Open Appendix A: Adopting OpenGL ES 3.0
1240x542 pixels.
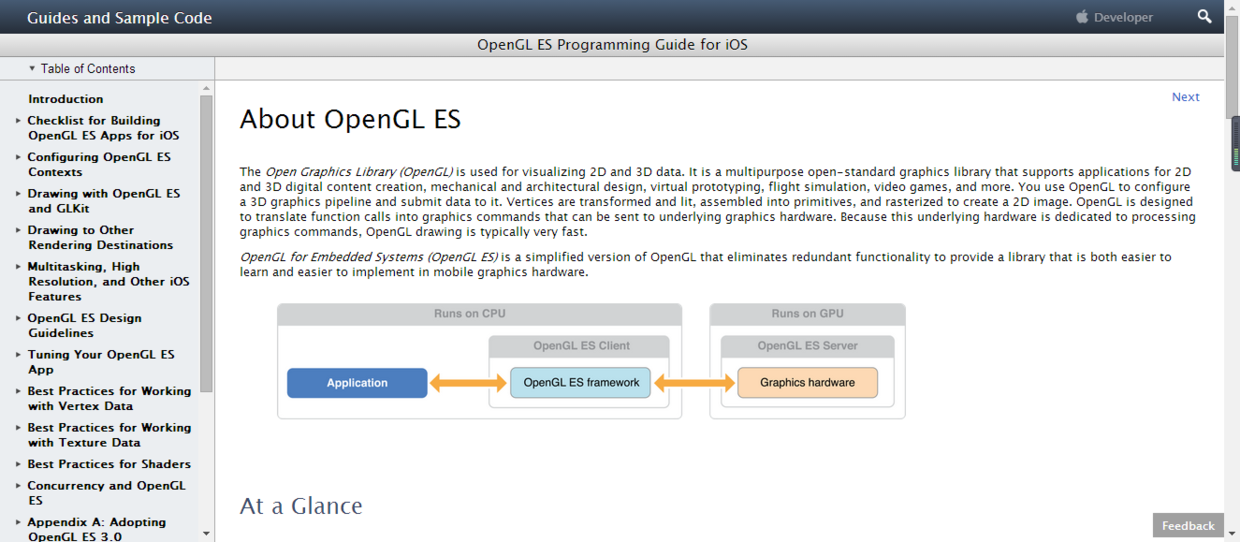96,529
